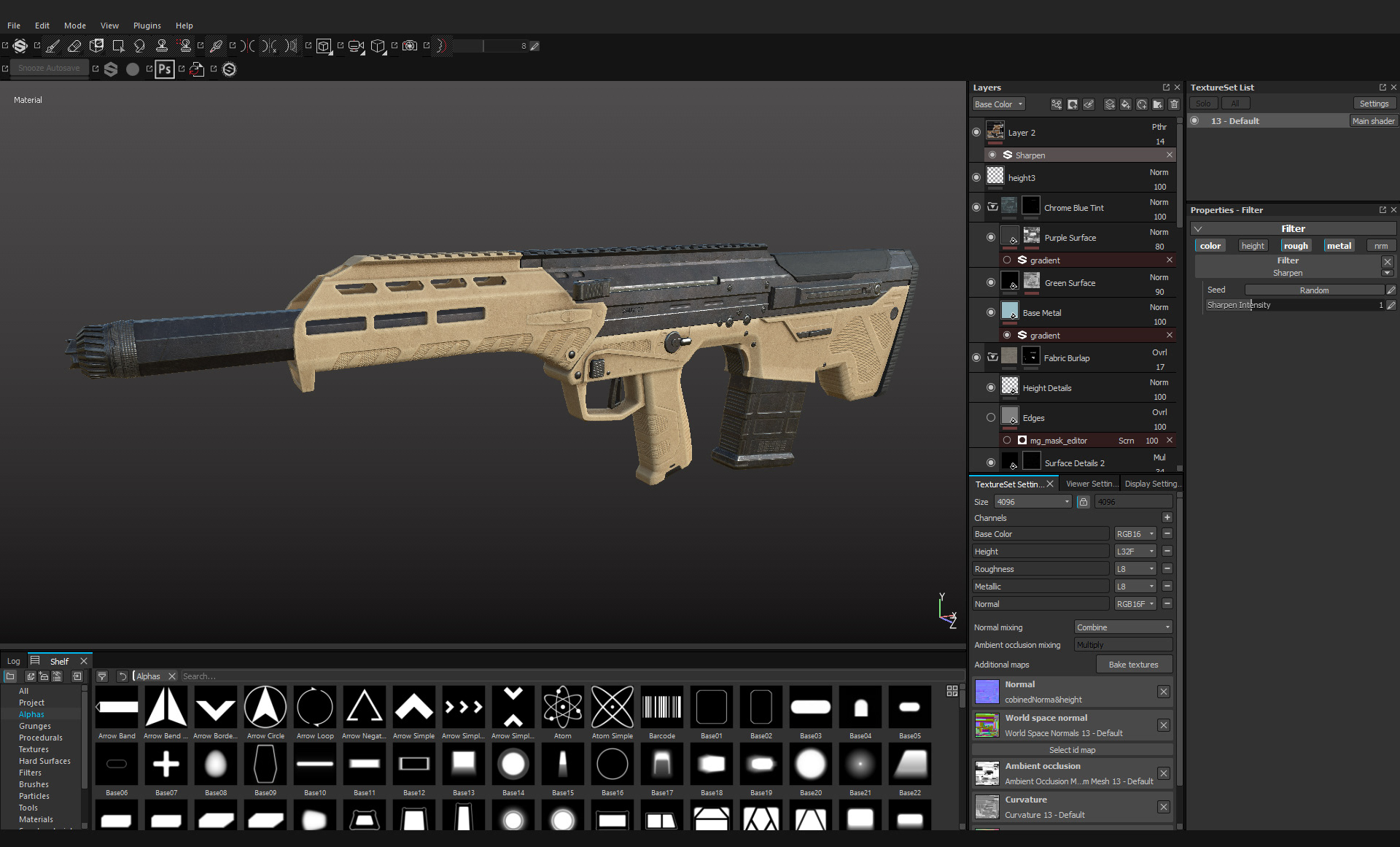Screen dimensions: 1400x847
Task: Disable the metal channel on the Sharpen filter
Action: 1339,245
